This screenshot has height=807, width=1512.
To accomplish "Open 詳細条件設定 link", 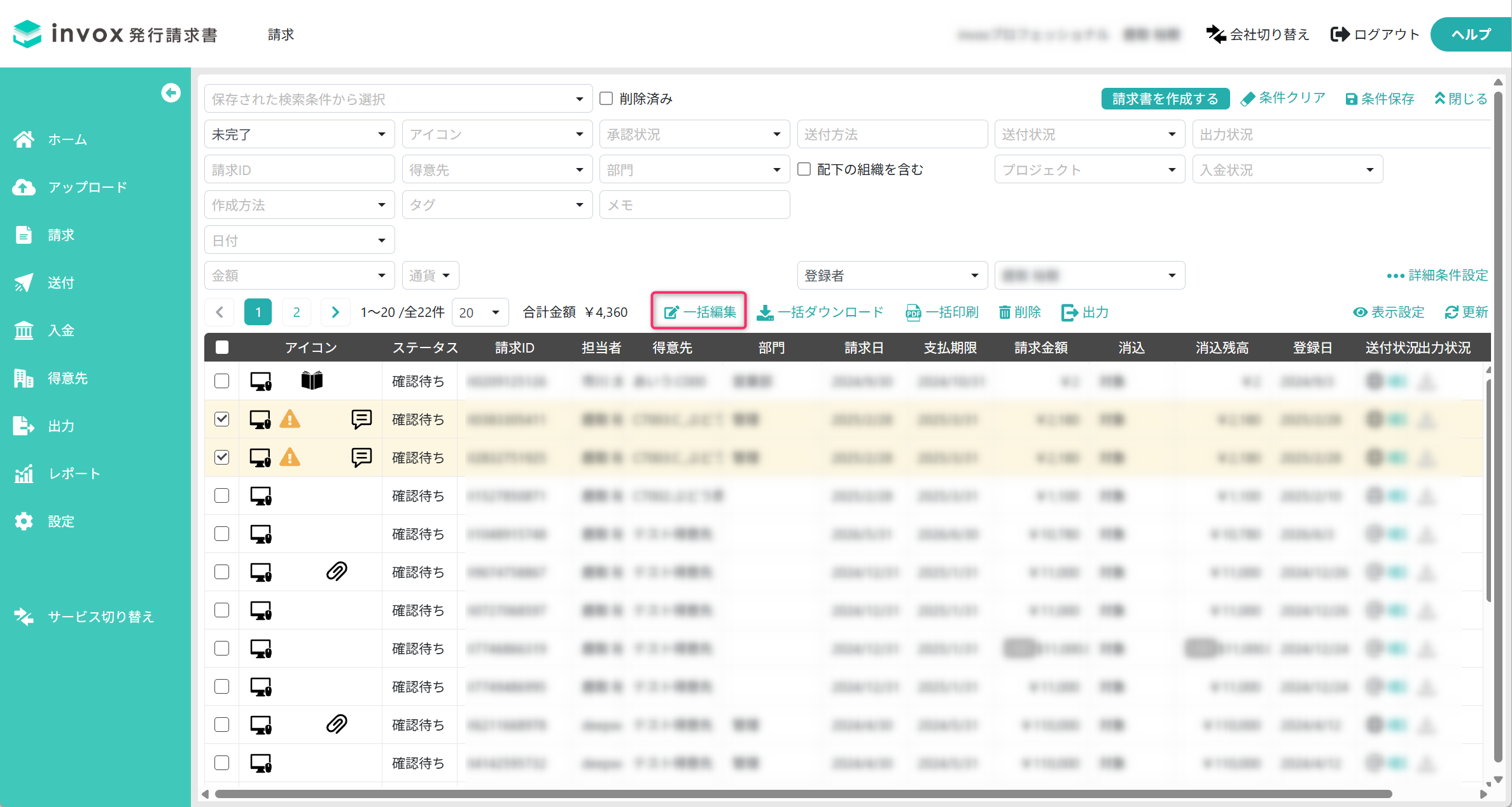I will point(1438,275).
